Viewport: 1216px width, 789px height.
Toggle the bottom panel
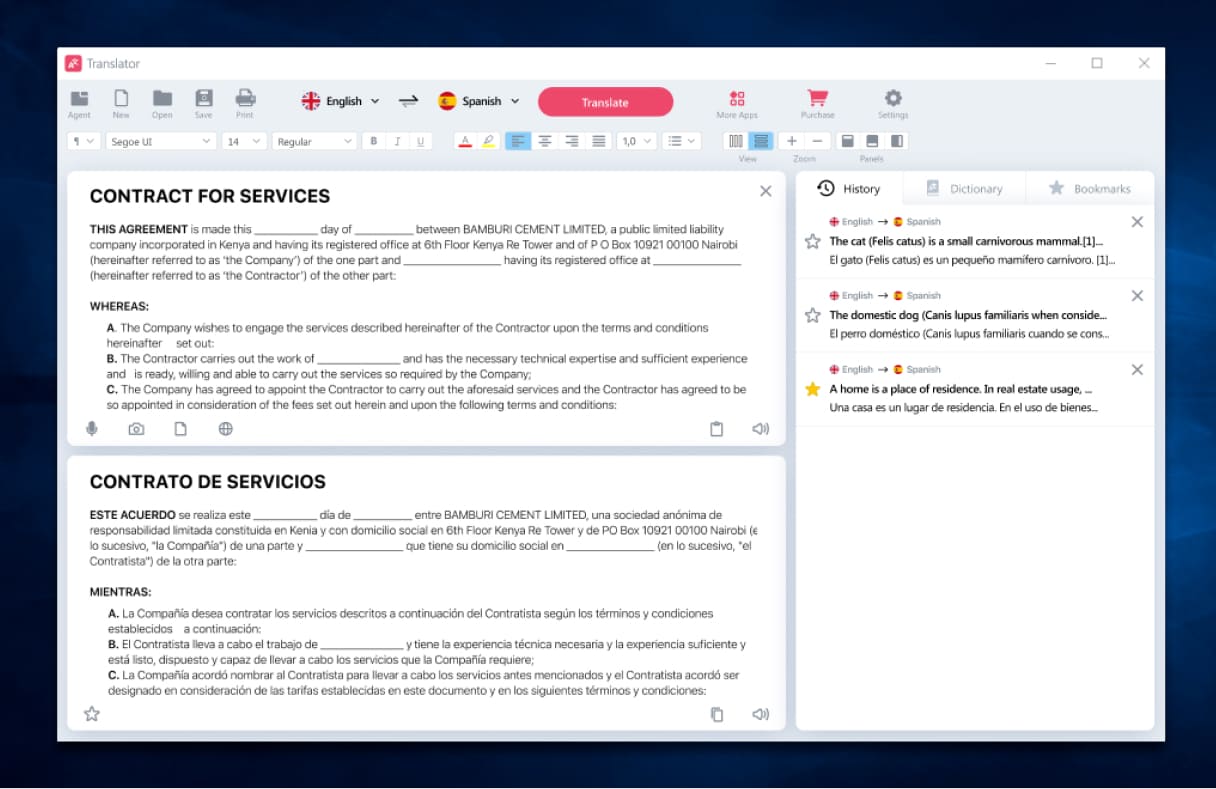point(872,141)
